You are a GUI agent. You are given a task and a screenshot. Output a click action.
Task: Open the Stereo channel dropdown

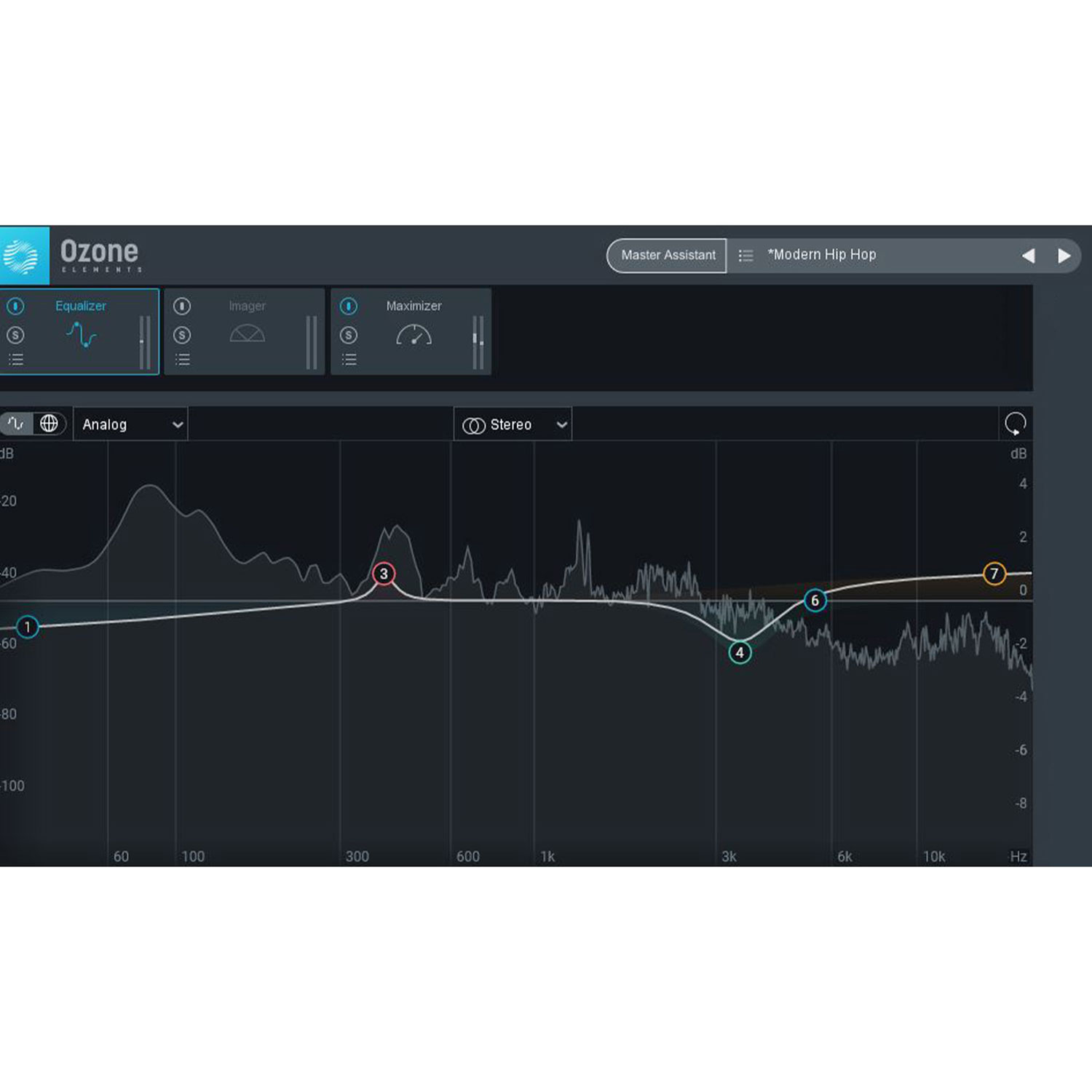[x=513, y=424]
